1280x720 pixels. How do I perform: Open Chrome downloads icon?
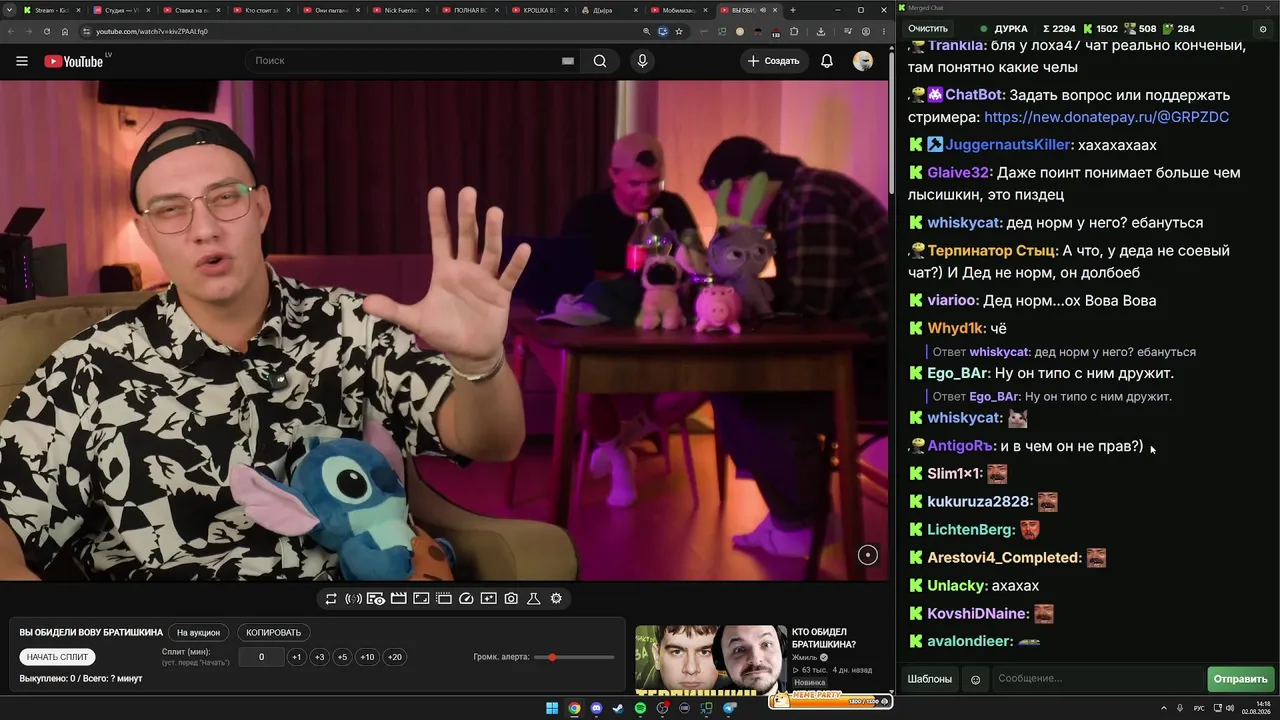pyautogui.click(x=821, y=31)
